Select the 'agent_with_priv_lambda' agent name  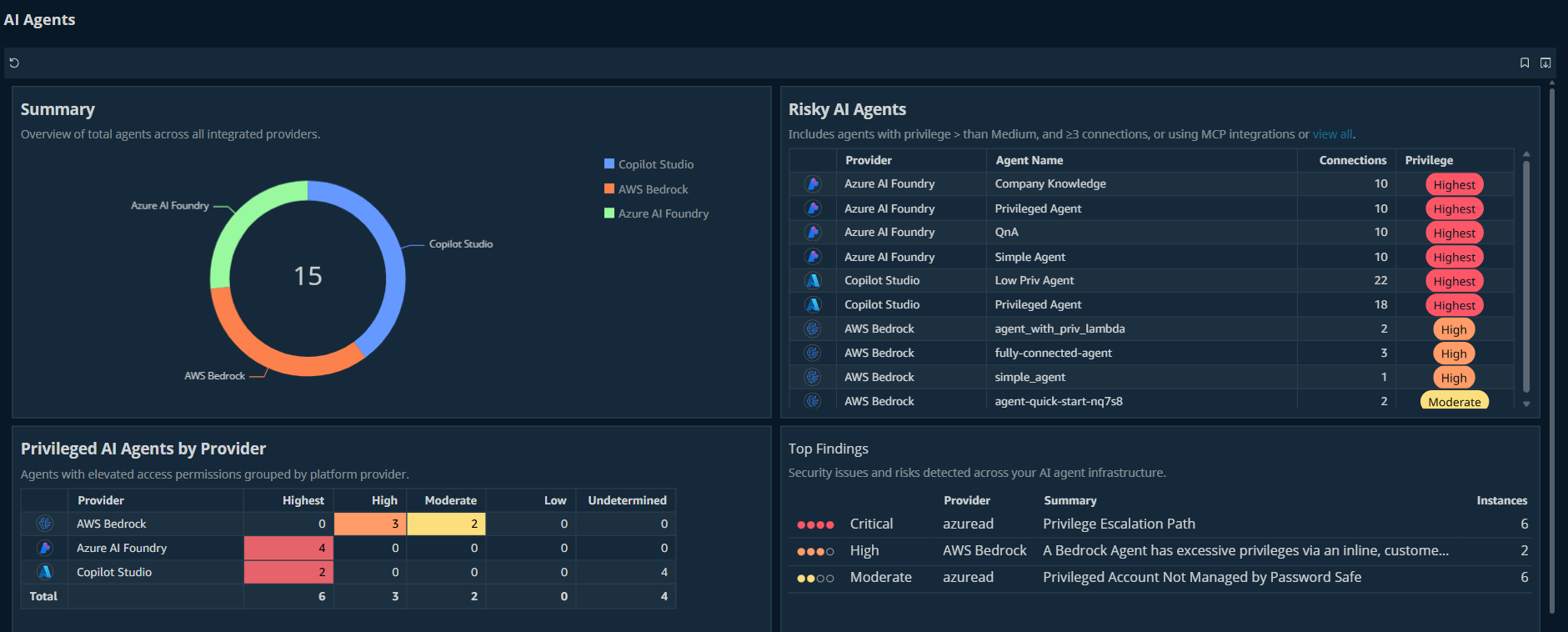click(1060, 329)
